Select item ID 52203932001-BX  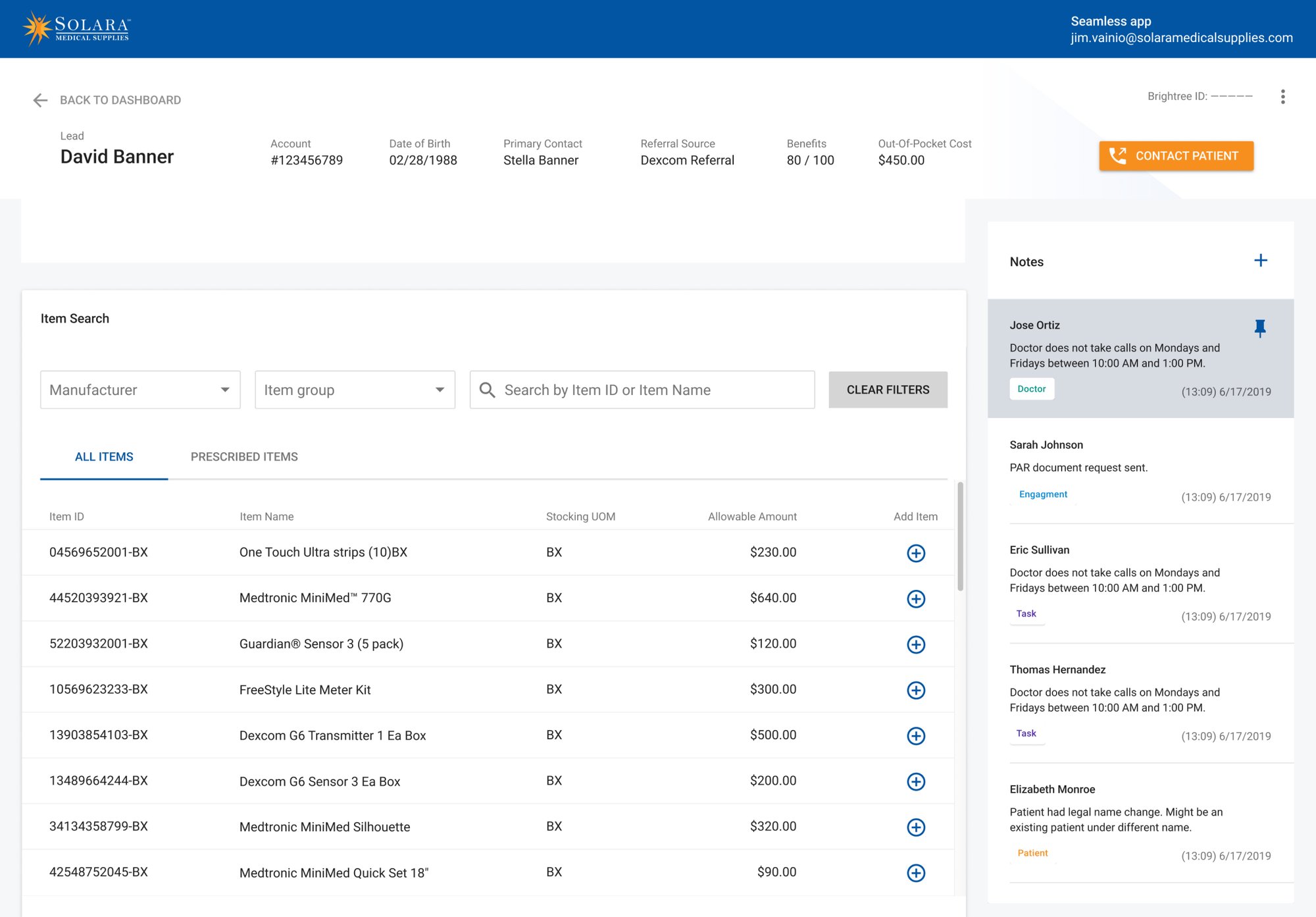point(99,644)
